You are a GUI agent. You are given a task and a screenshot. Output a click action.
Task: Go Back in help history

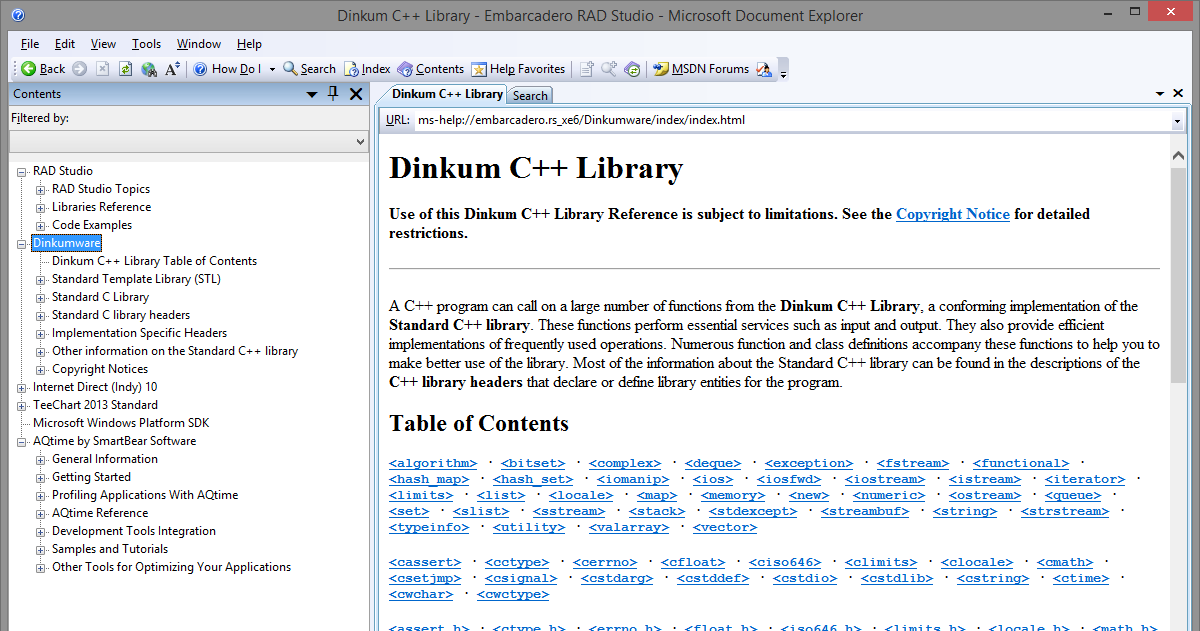(43, 69)
